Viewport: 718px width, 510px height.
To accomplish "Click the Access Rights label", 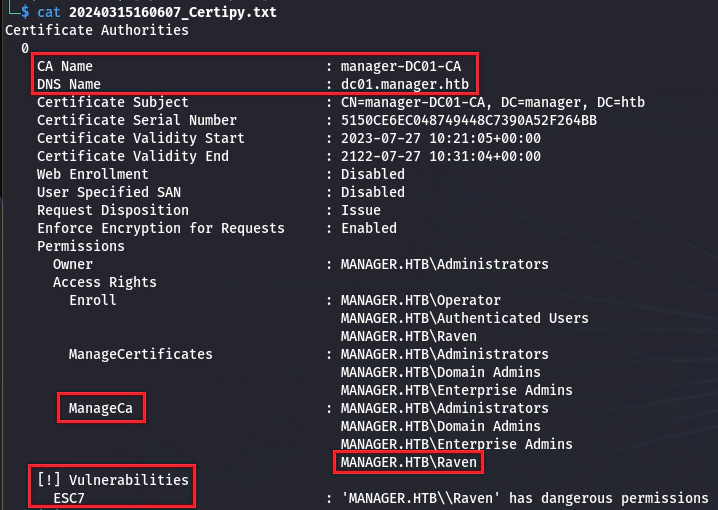I will coord(105,282).
